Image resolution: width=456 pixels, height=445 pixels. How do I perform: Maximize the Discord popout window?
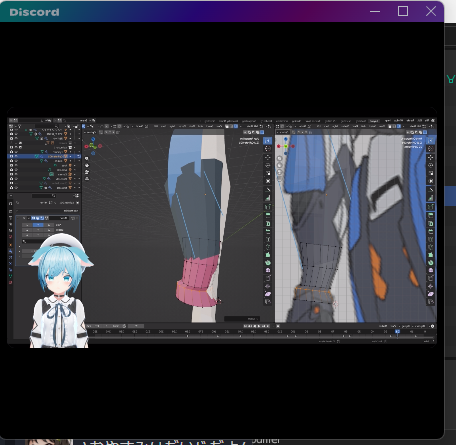[x=403, y=11]
